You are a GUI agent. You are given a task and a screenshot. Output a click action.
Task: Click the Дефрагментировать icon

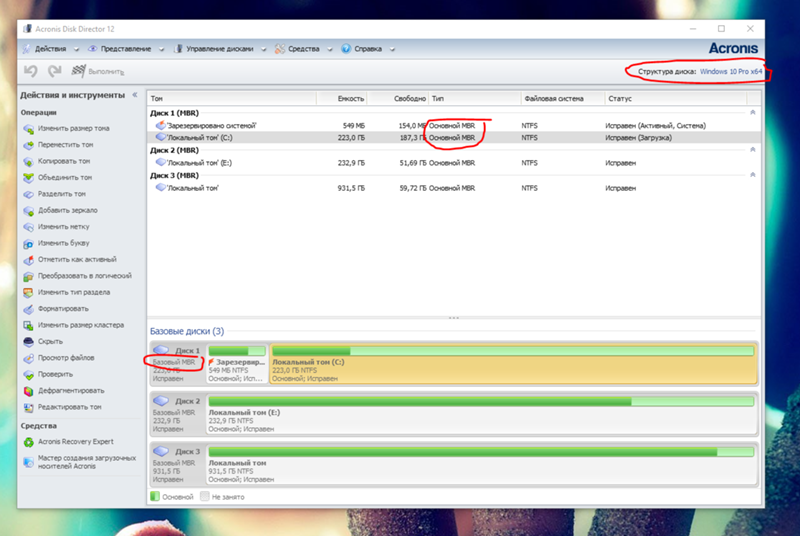pyautogui.click(x=29, y=391)
